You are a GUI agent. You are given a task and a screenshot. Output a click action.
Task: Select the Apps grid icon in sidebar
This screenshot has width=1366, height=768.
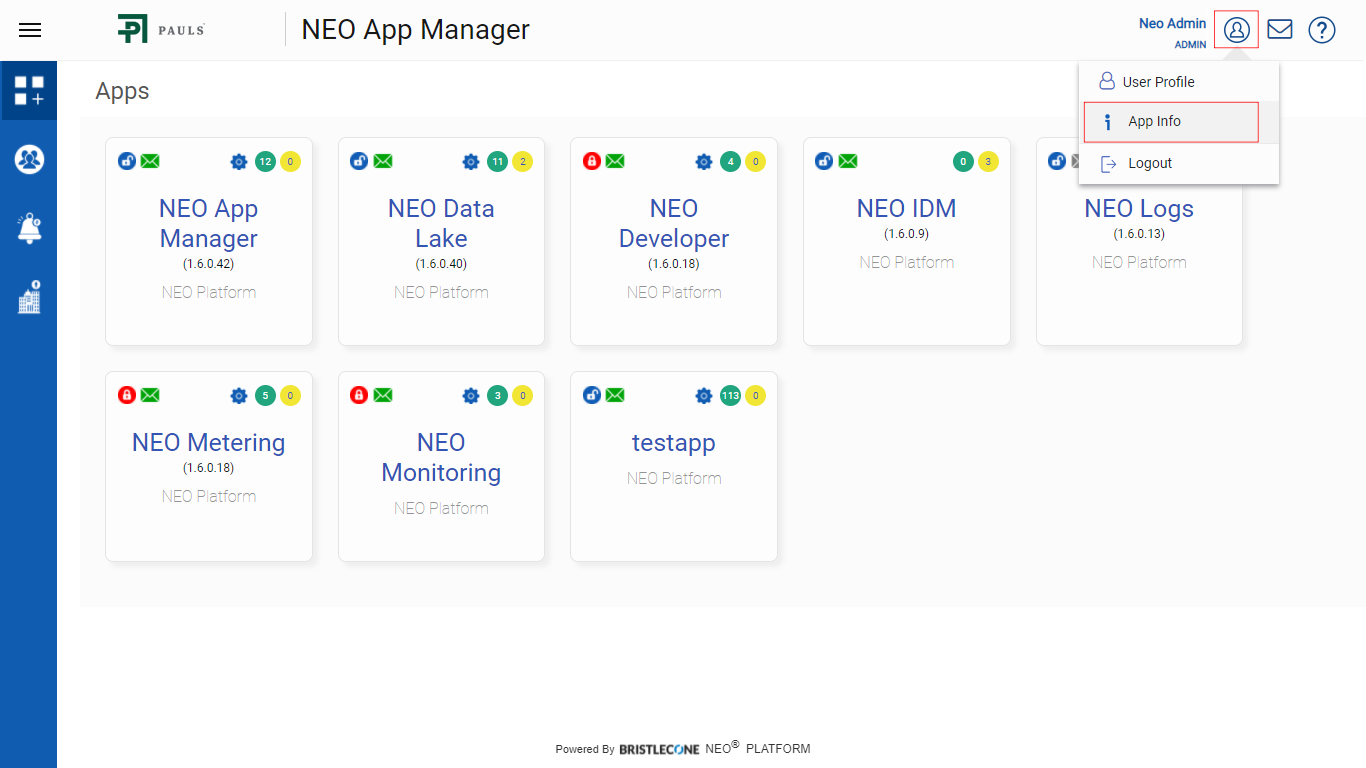(x=29, y=91)
